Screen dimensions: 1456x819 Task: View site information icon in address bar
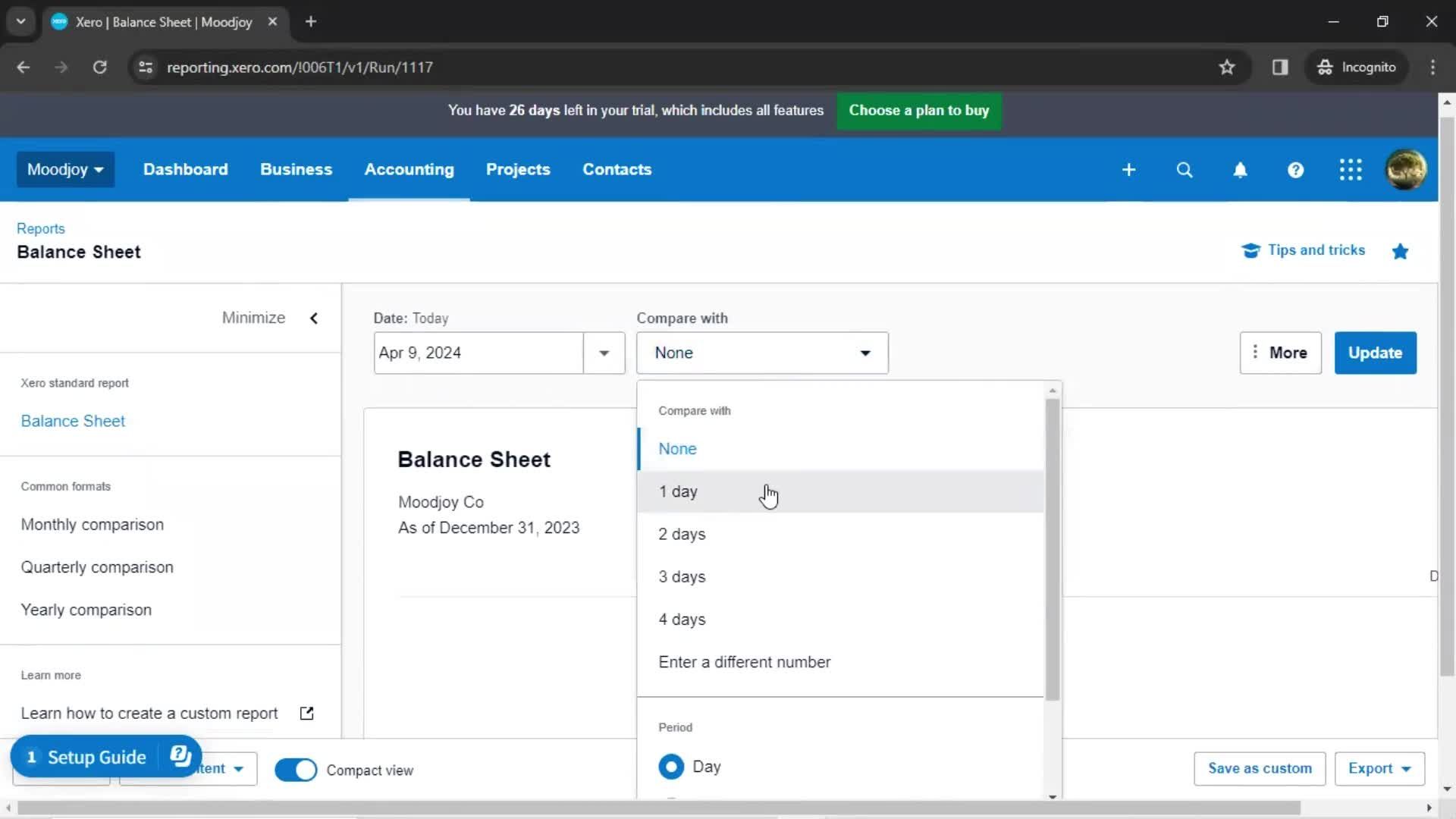146,67
